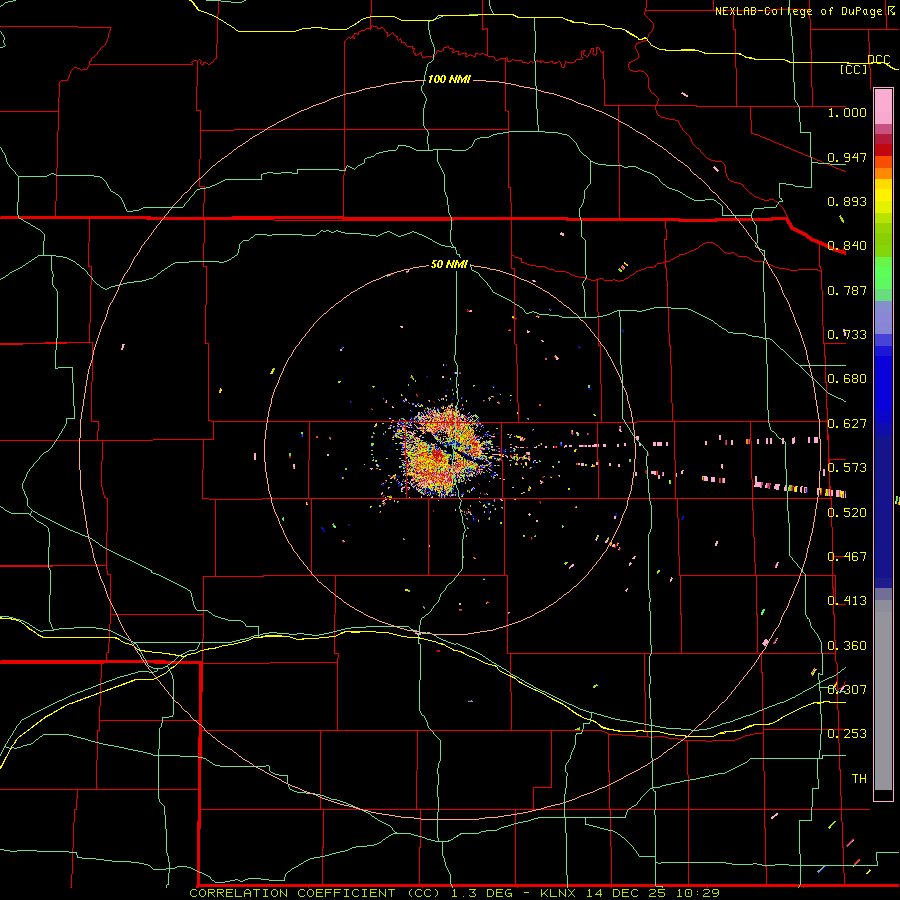Pick the gray segment of the color bar
The height and width of the screenshot is (900, 900).
pyautogui.click(x=883, y=695)
